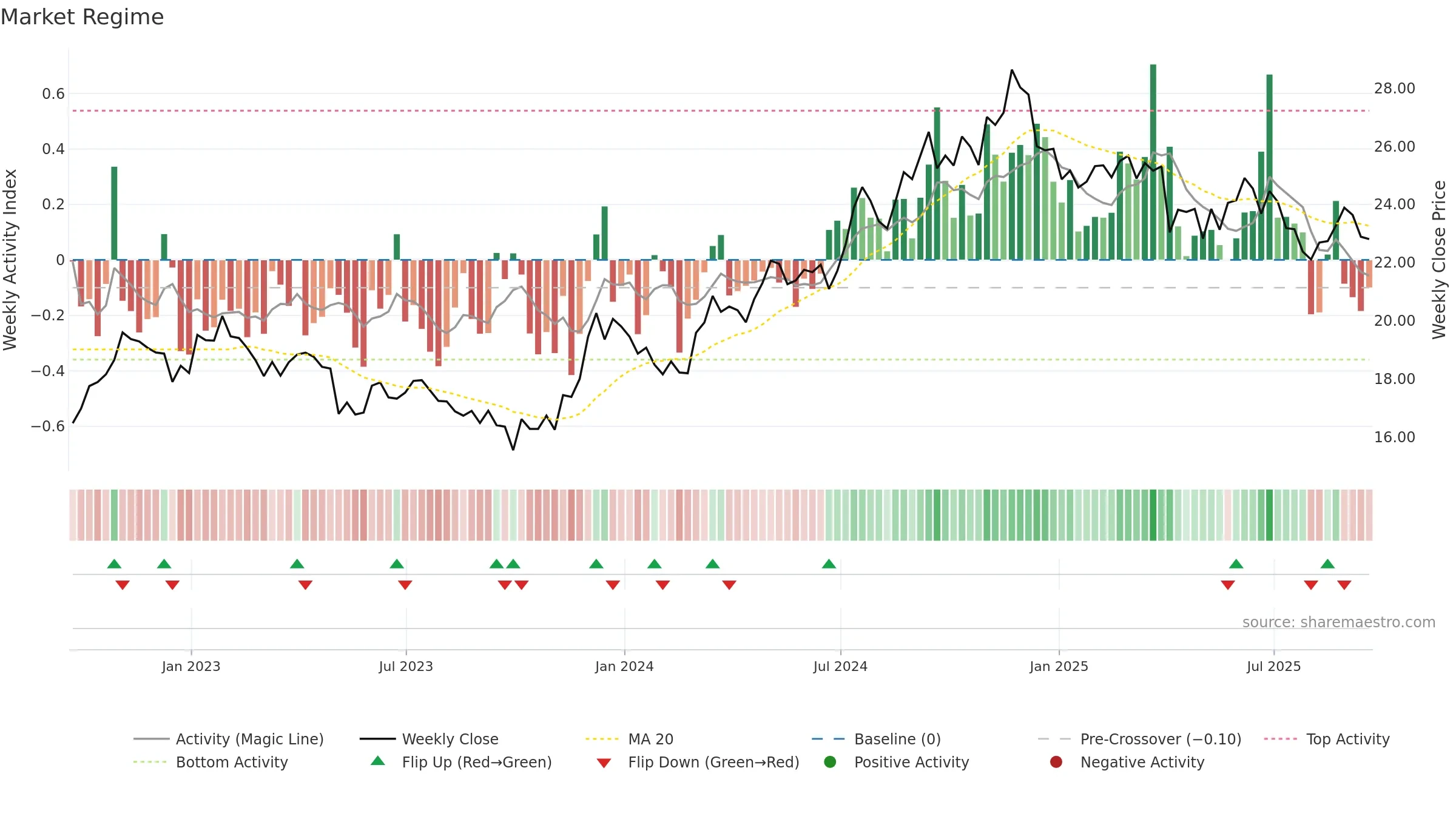Click the tallest green activity bar in early 2025

(x=1153, y=162)
